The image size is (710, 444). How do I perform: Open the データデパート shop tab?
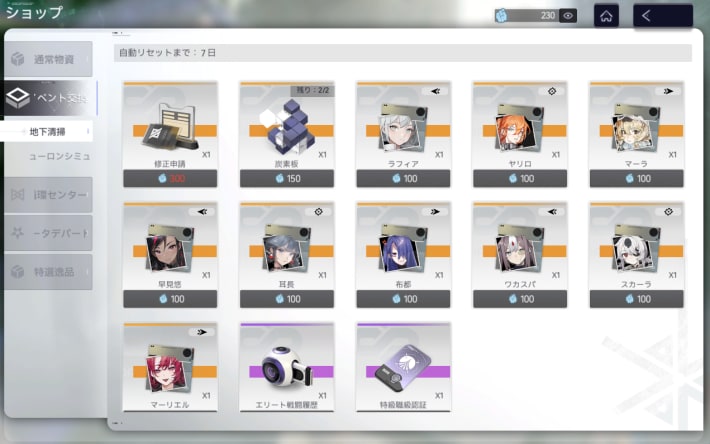[48, 233]
